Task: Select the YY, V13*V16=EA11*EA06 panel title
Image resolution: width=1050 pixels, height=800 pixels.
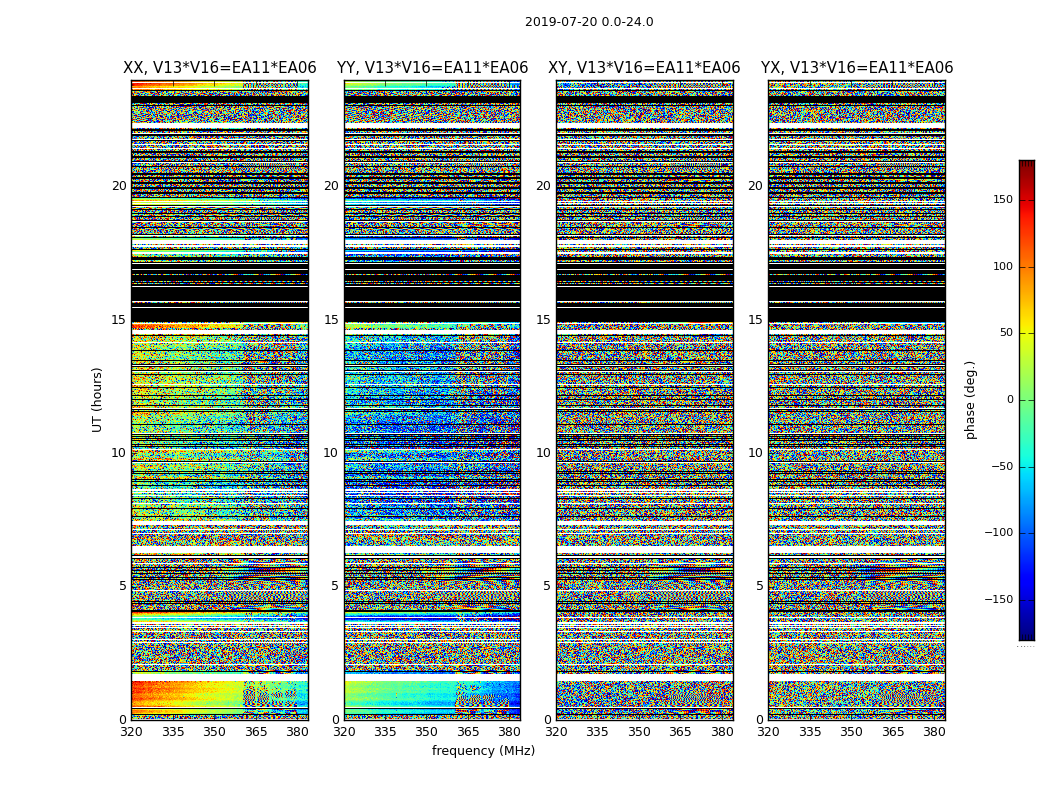Action: click(433, 68)
